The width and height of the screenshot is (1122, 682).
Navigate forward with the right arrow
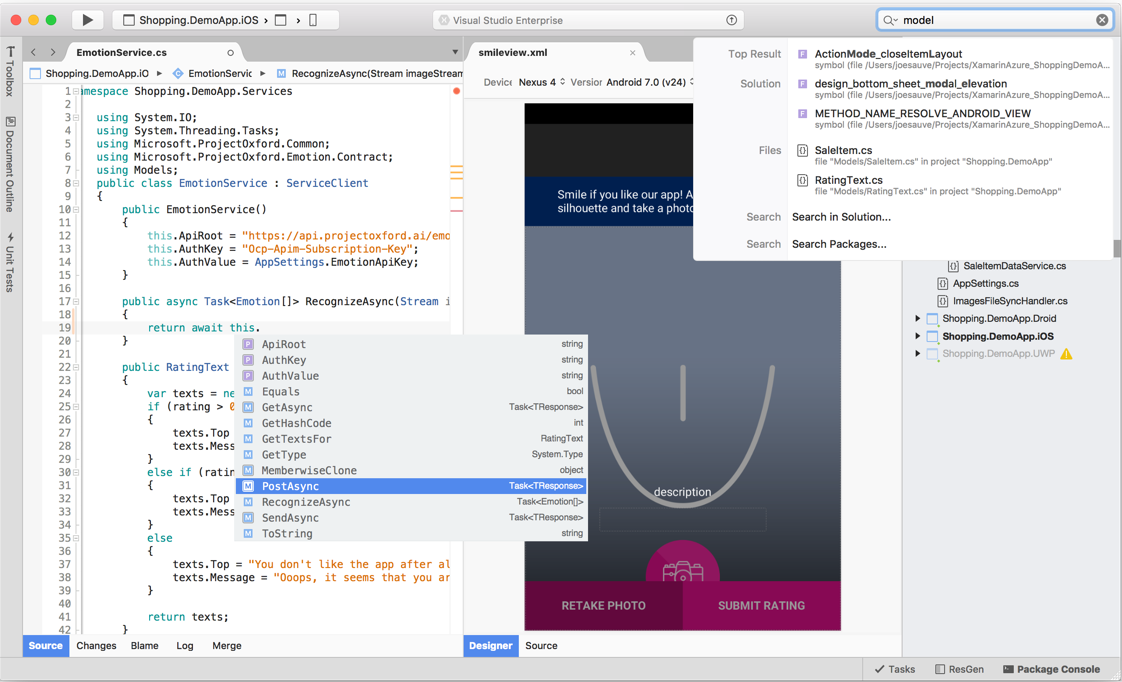(x=53, y=52)
